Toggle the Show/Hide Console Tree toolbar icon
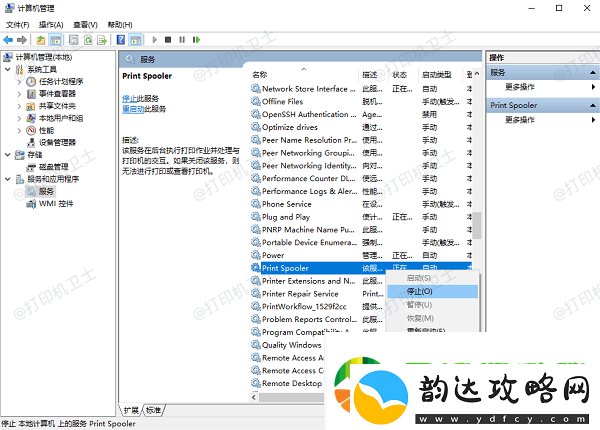Screen dimensions: 600x430 55,40
